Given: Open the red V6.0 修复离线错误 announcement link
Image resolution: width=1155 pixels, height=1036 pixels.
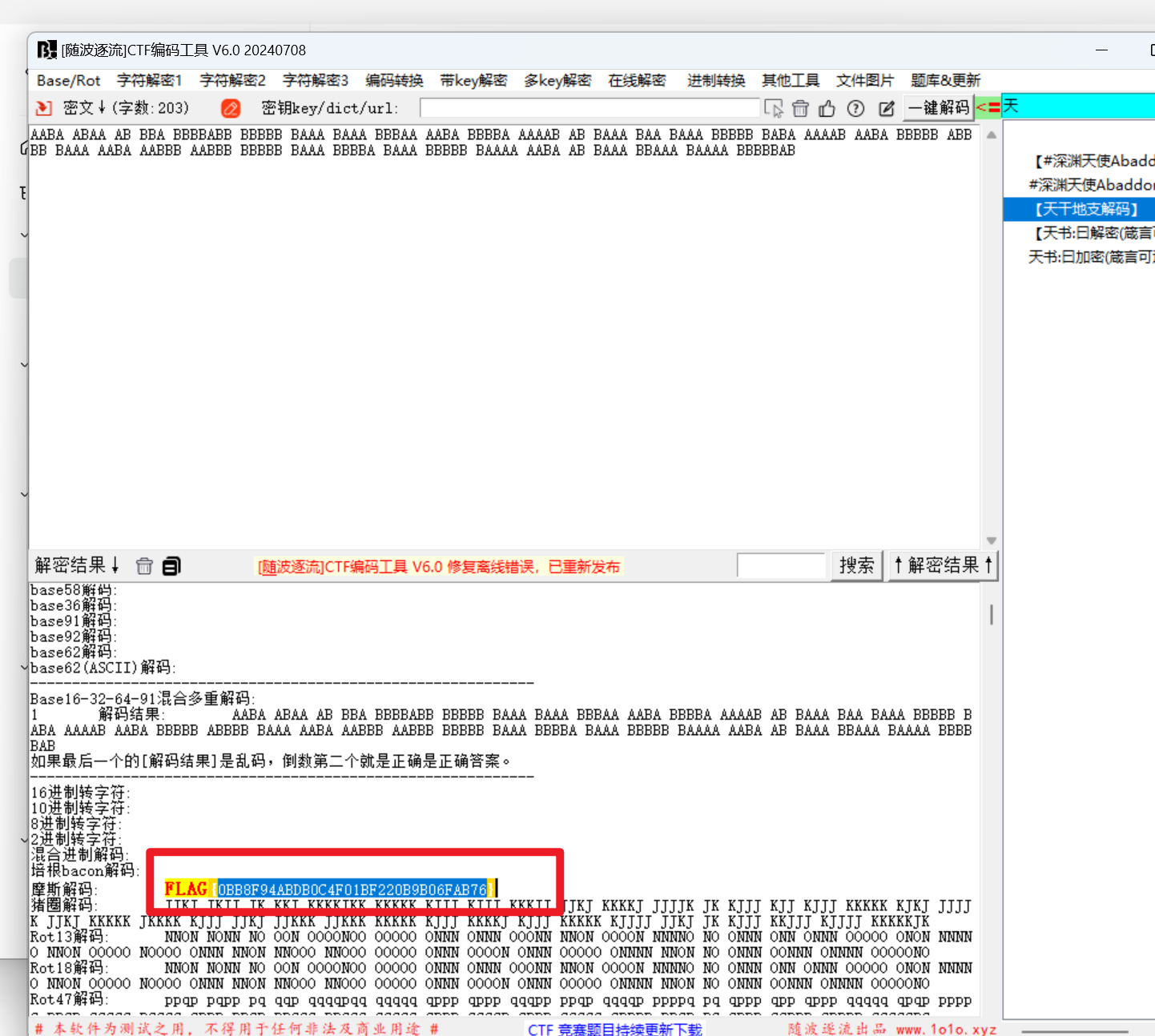Looking at the screenshot, I should [438, 567].
